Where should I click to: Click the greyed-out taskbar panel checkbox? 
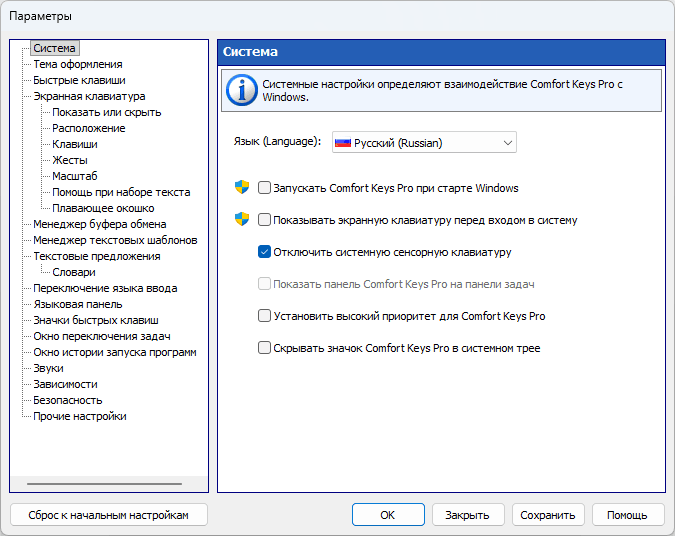click(x=264, y=284)
